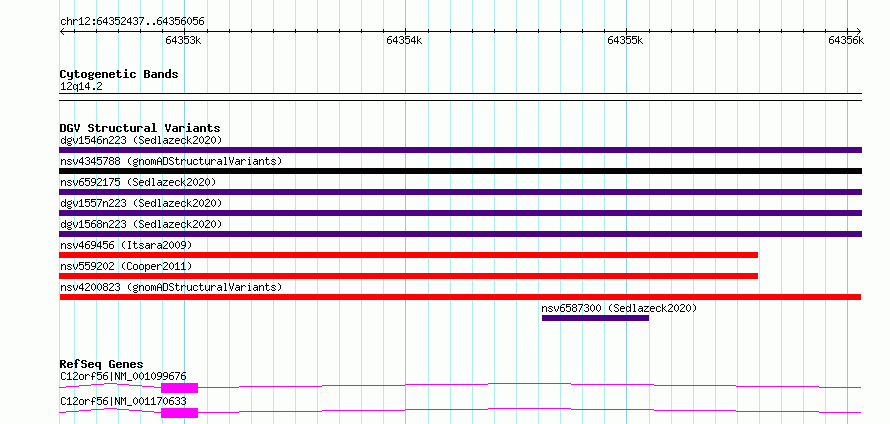Screen dimensions: 890x424
Task: Select the red bar for nsv4200823
Action: click(460, 297)
